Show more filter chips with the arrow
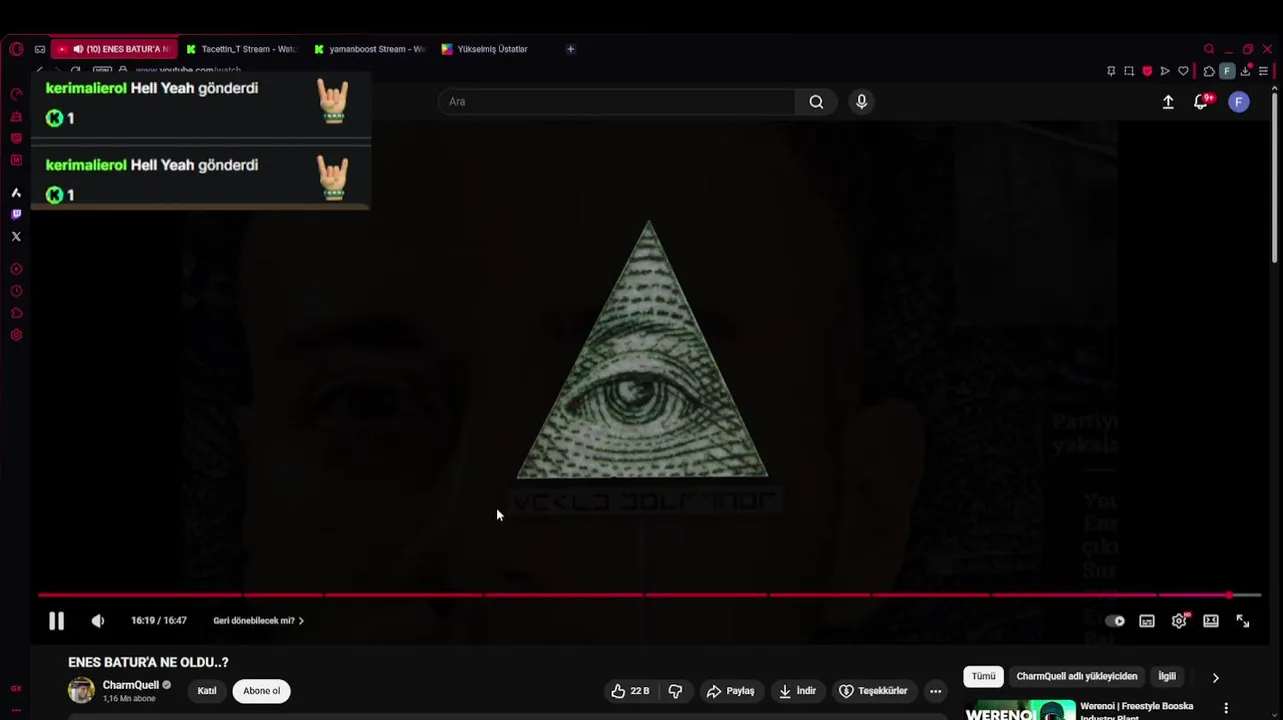1283x720 pixels. click(1215, 678)
